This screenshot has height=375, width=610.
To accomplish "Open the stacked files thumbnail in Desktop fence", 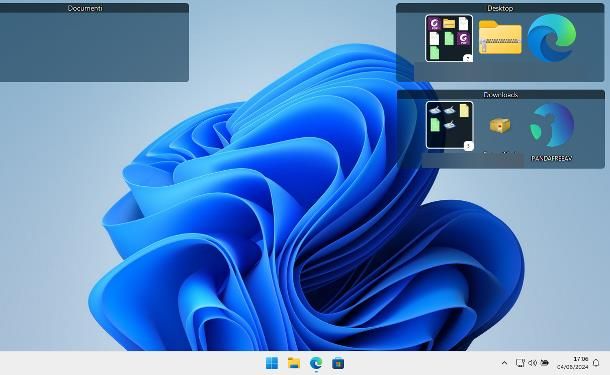I will pyautogui.click(x=449, y=38).
